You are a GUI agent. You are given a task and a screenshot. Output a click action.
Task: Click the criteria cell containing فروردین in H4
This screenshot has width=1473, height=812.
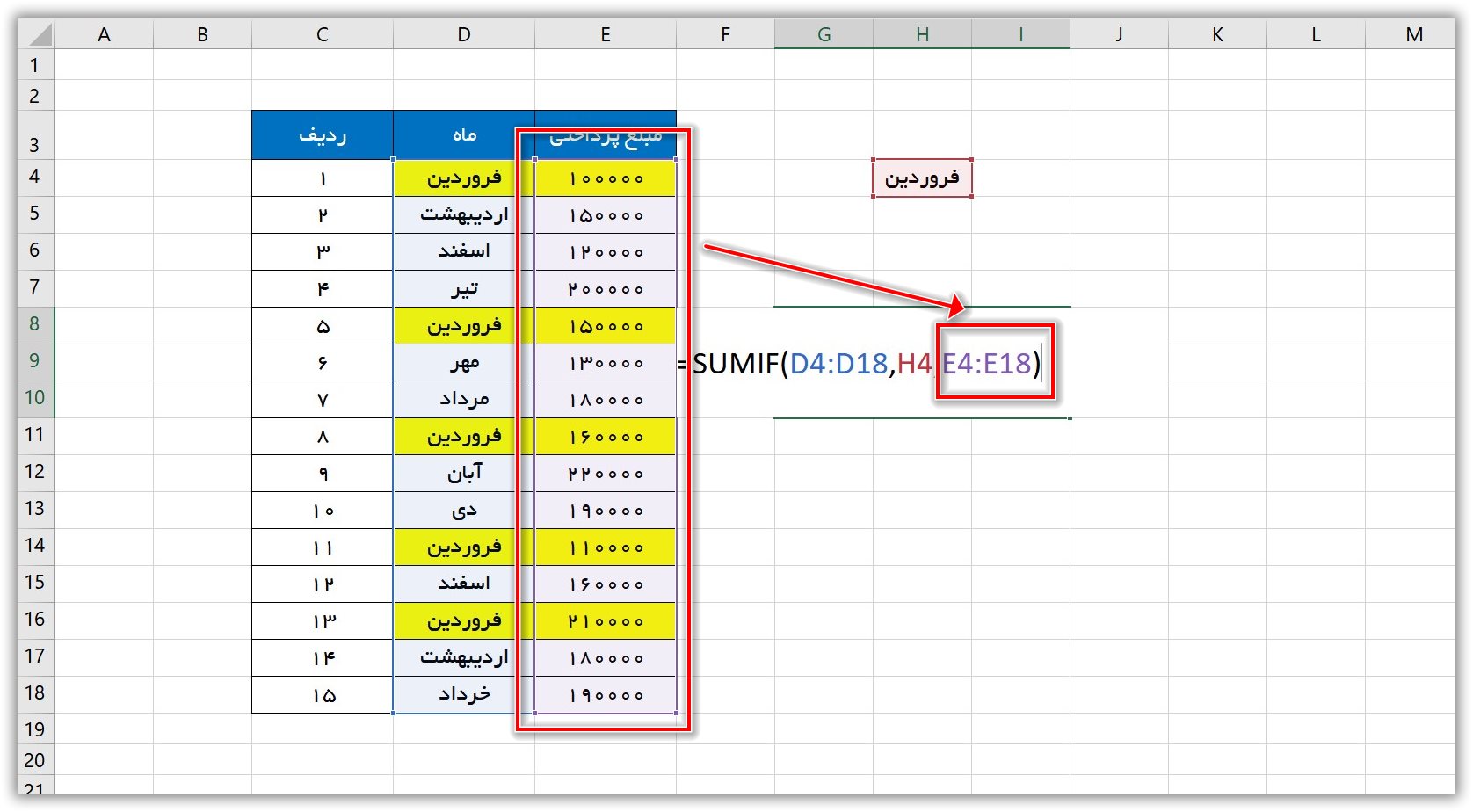922,177
